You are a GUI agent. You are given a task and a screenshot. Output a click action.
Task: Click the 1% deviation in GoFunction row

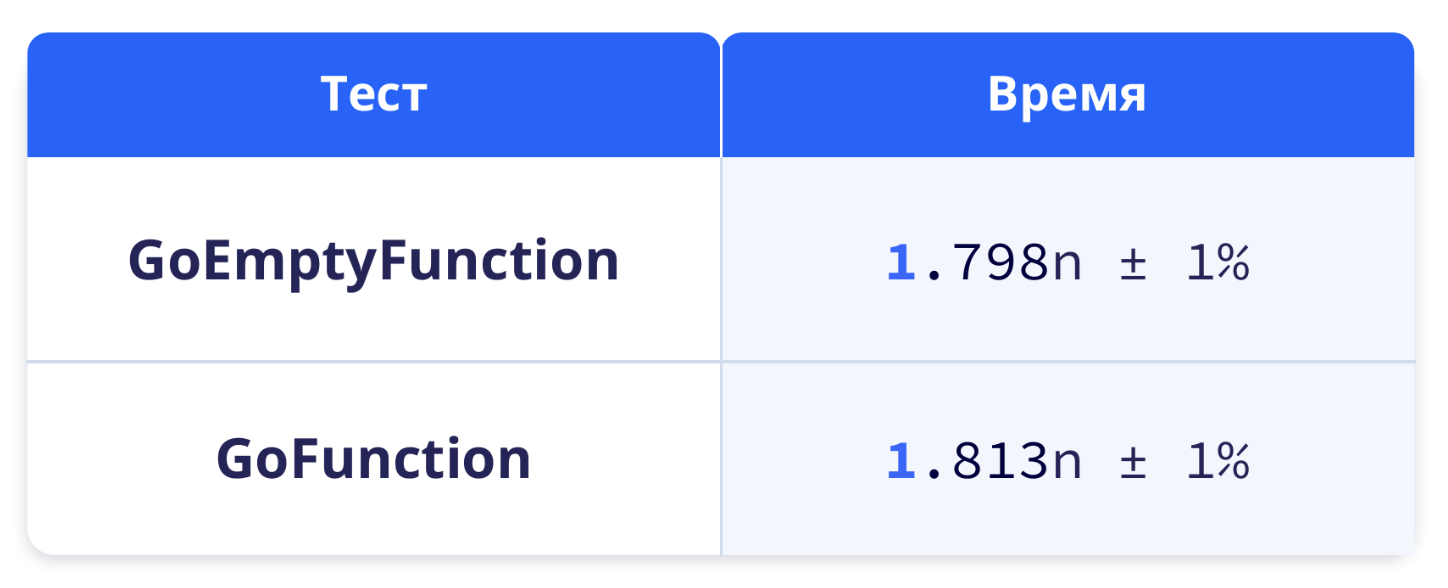point(1217,462)
